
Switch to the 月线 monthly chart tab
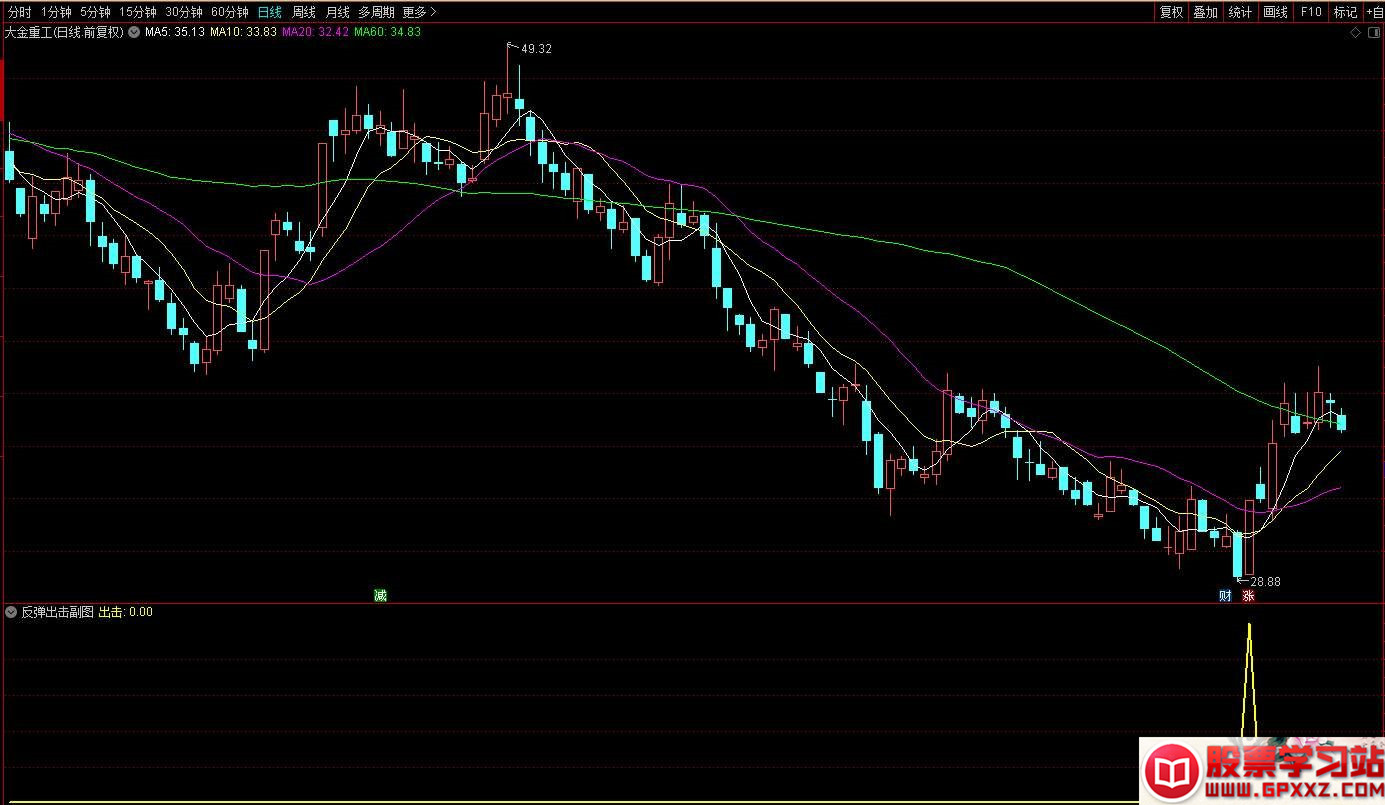click(338, 12)
